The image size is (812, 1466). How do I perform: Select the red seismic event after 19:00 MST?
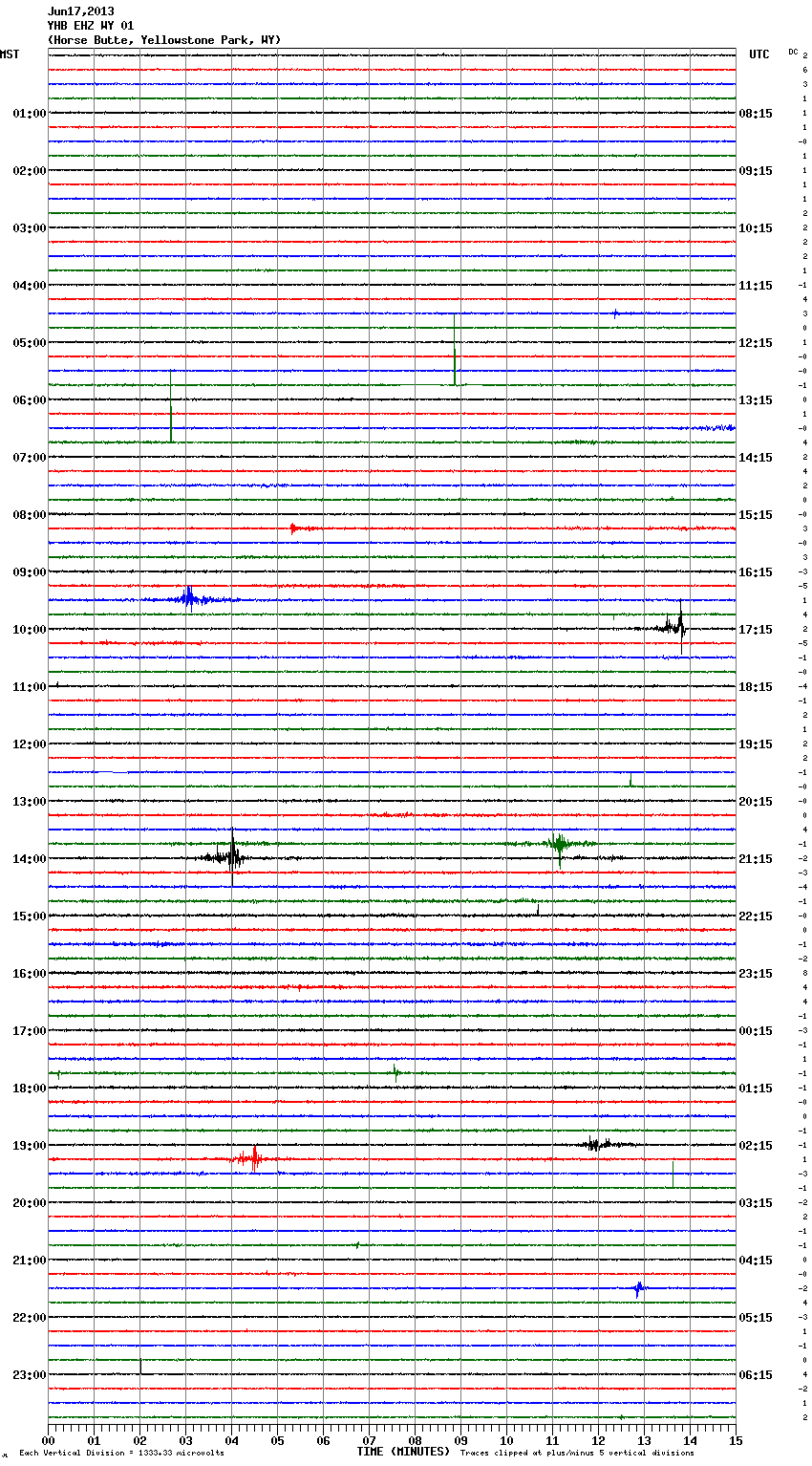253,1158
